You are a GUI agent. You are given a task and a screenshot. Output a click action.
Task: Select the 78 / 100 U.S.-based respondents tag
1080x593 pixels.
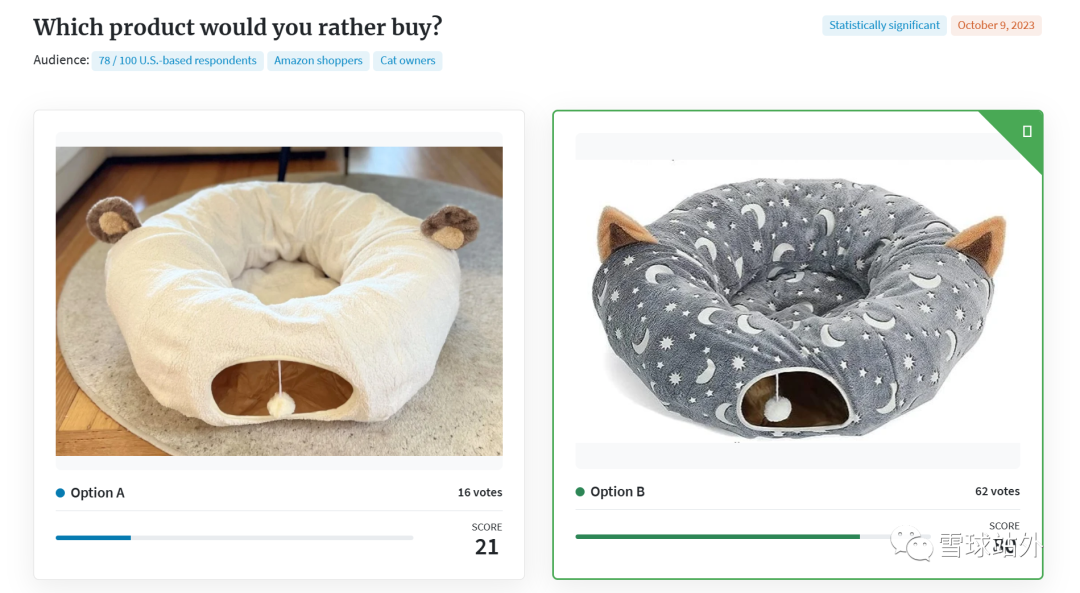[178, 61]
